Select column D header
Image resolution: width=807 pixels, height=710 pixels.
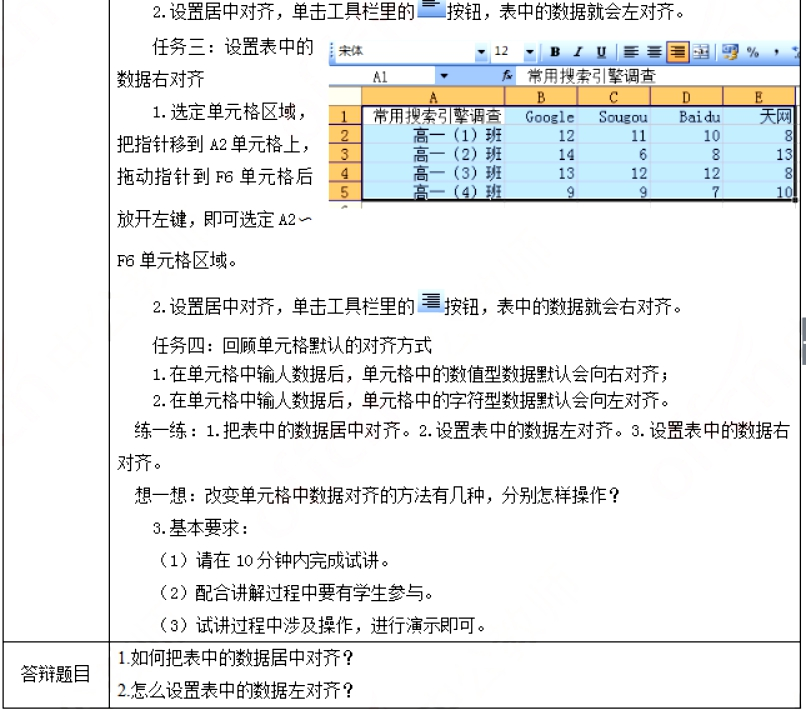(x=686, y=97)
